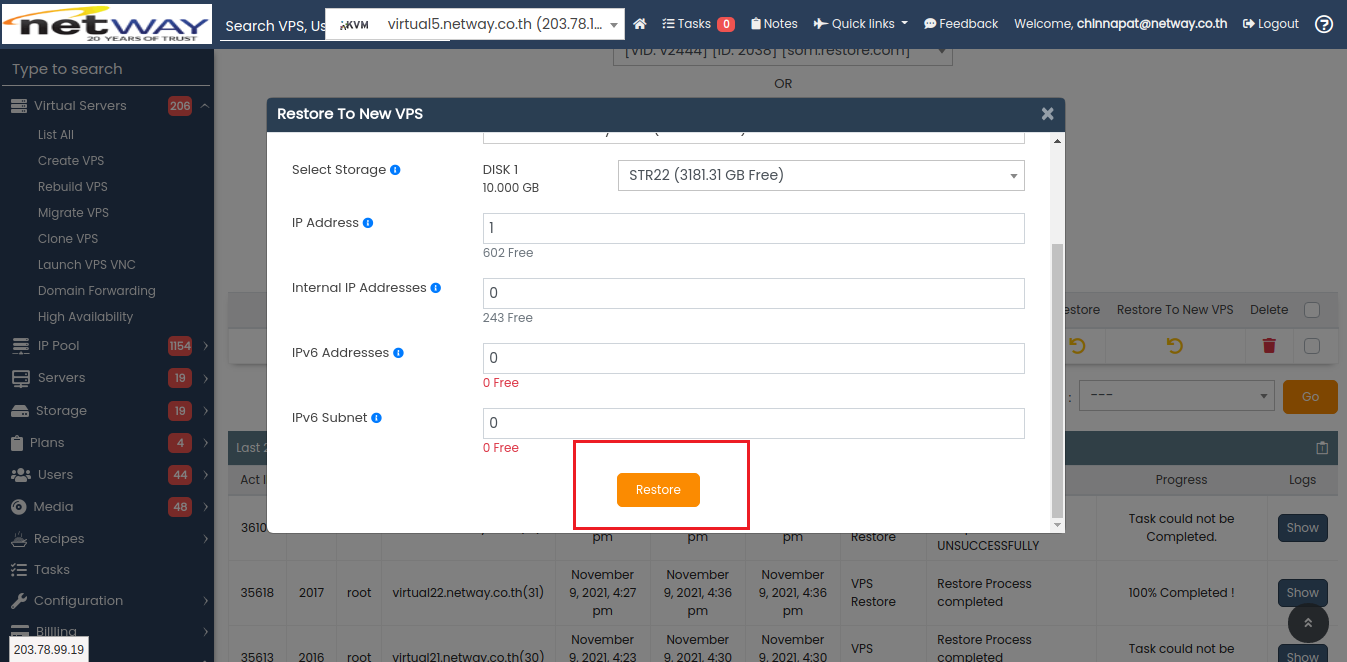Click the IPv6 Subnet info icon

tap(377, 418)
